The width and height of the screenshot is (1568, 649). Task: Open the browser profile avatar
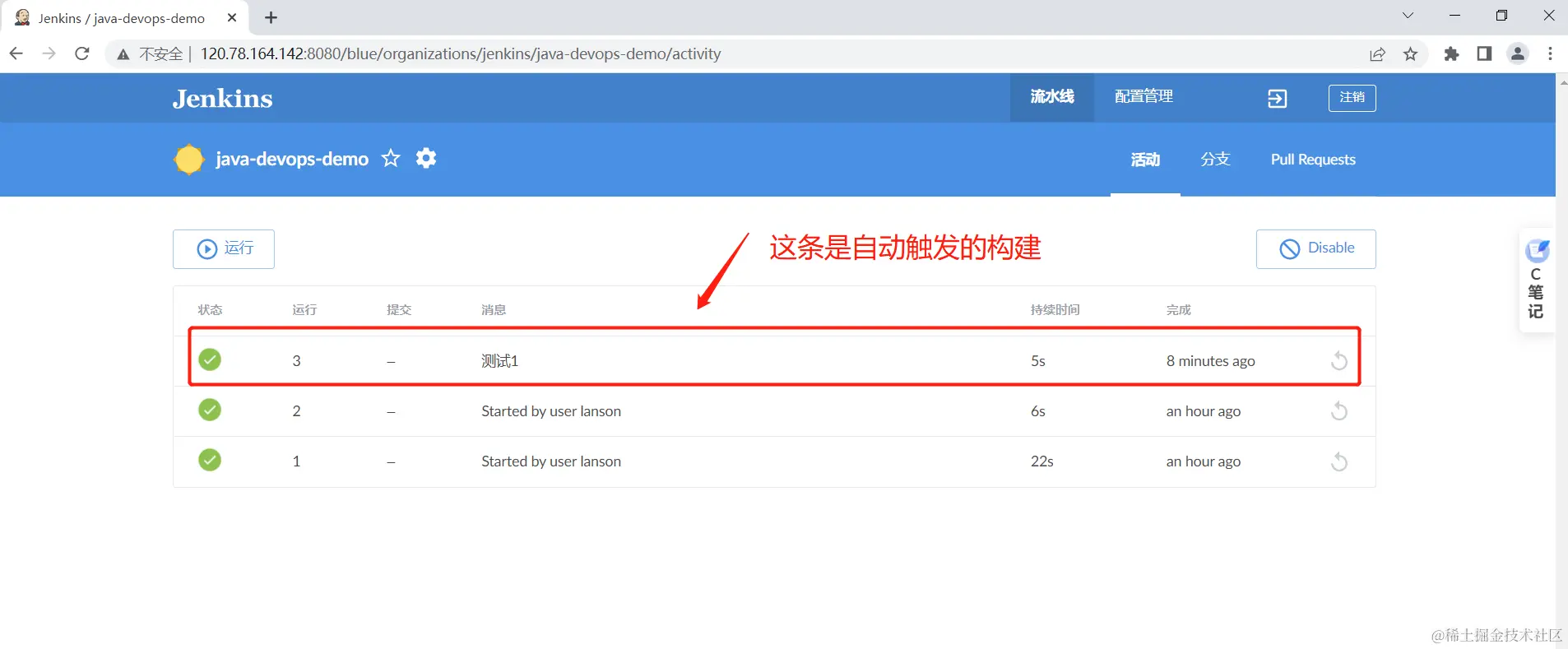point(1518,53)
